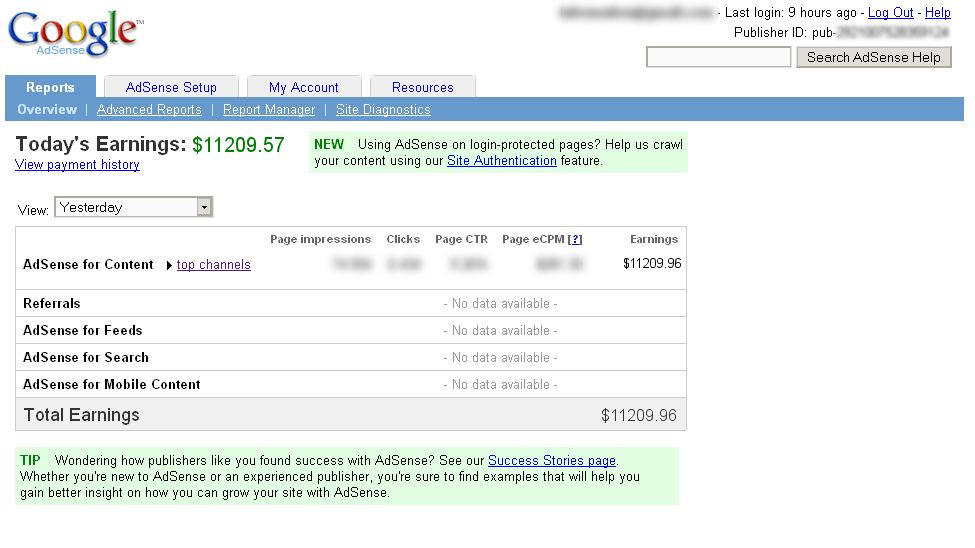This screenshot has width=975, height=548.
Task: Click the green NEW label
Action: [329, 144]
